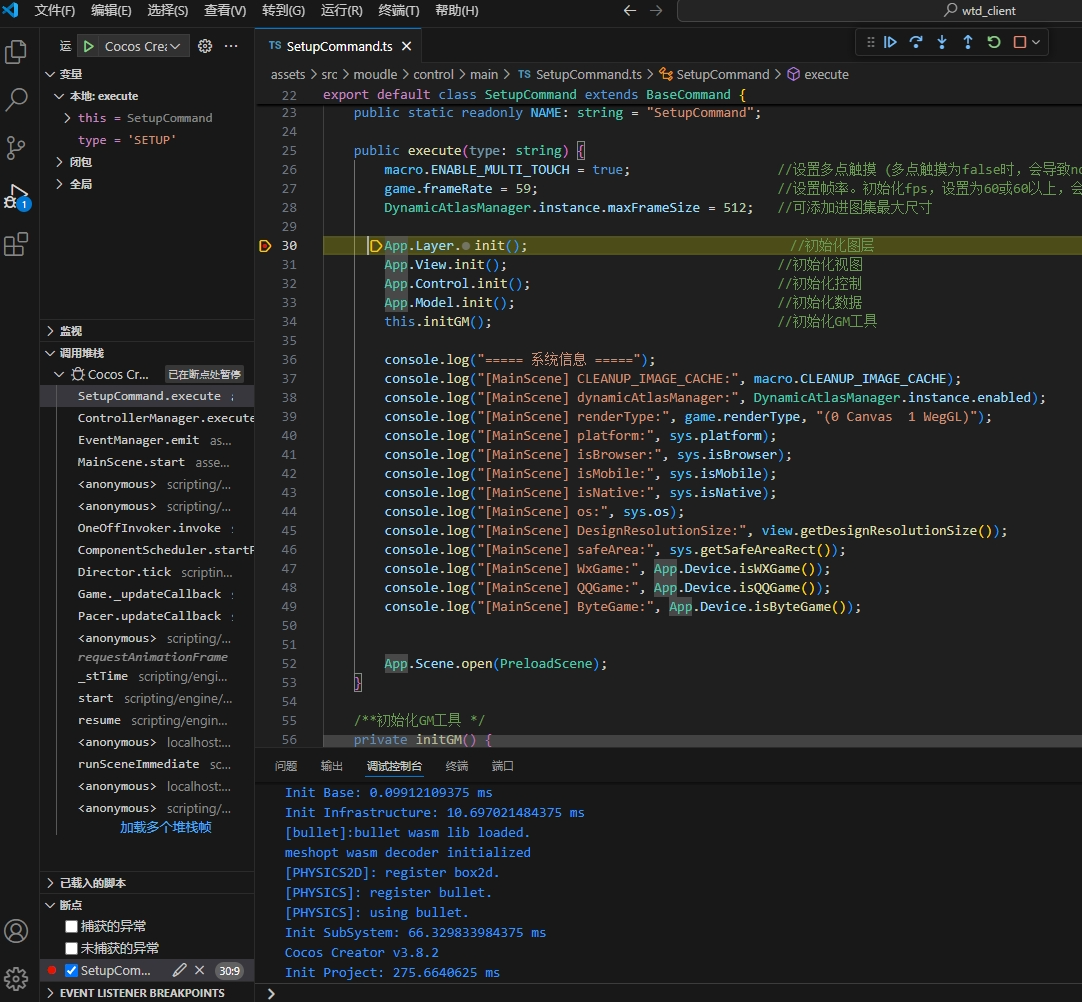Edit the SetupCommand breakpoint with pencil icon
Viewport: 1082px width, 1002px height.
[179, 970]
